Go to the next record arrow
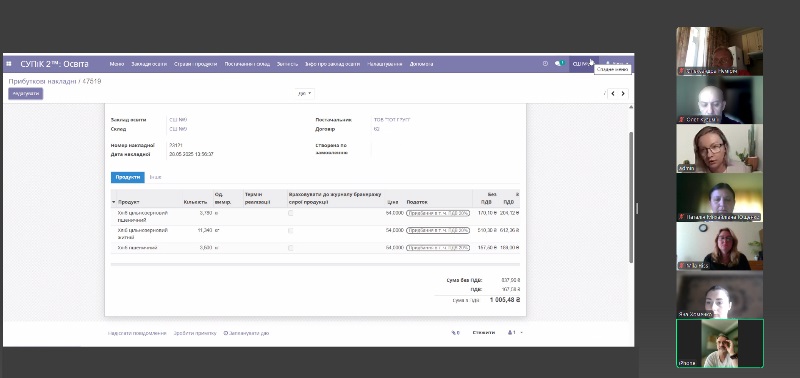 coord(623,94)
